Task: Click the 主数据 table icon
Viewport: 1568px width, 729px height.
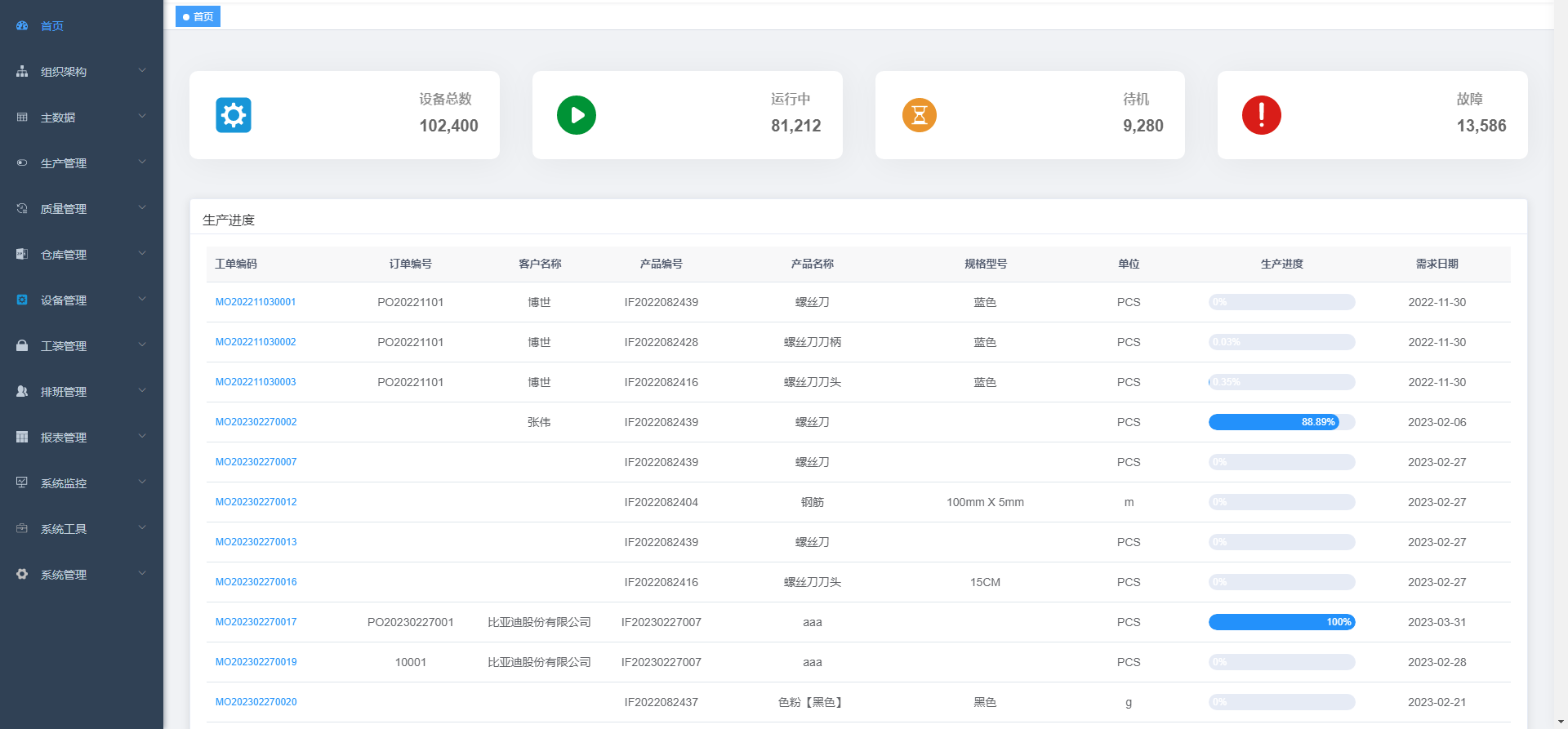Action: [x=22, y=118]
